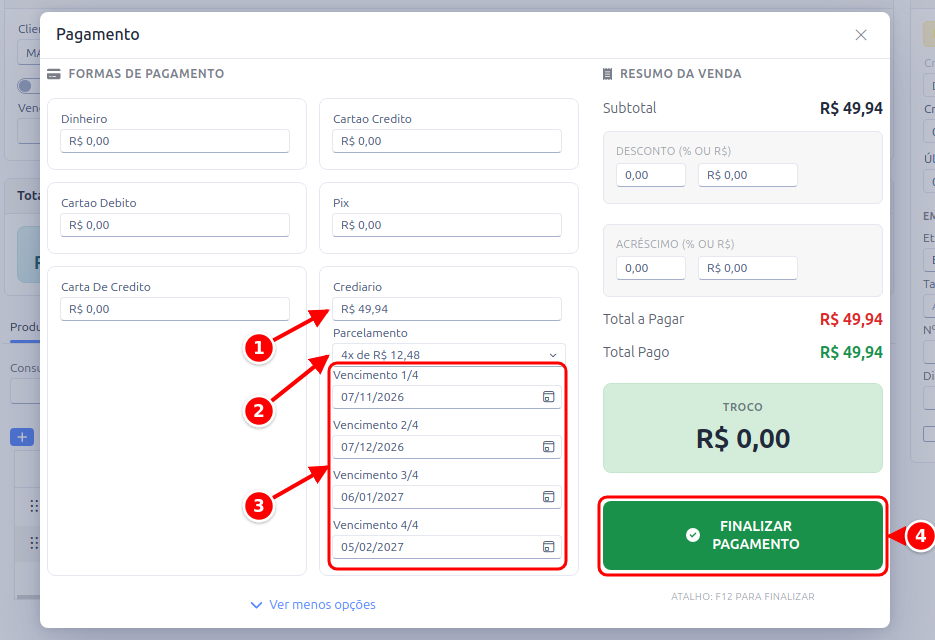Open calendar picker for Vencimento 4/4

tap(549, 547)
